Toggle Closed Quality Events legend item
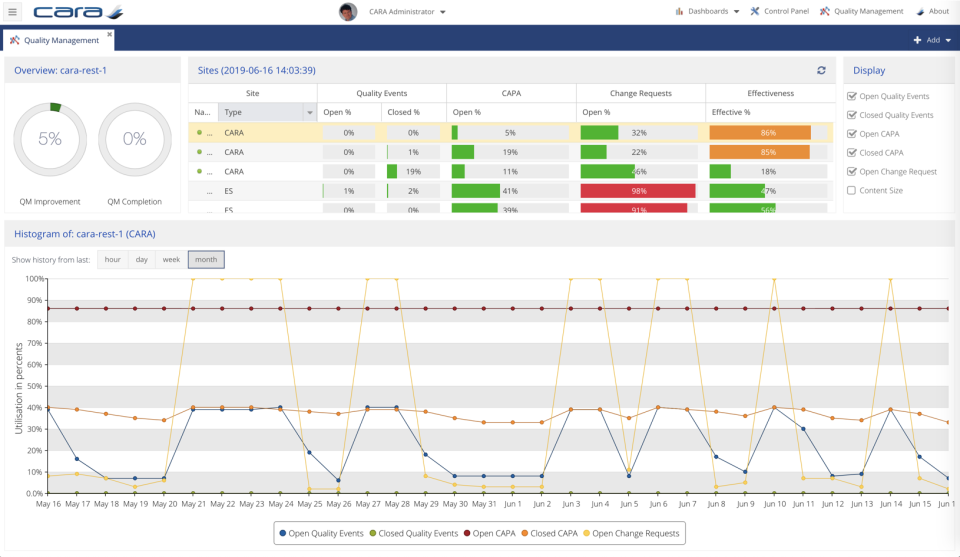 [414, 533]
